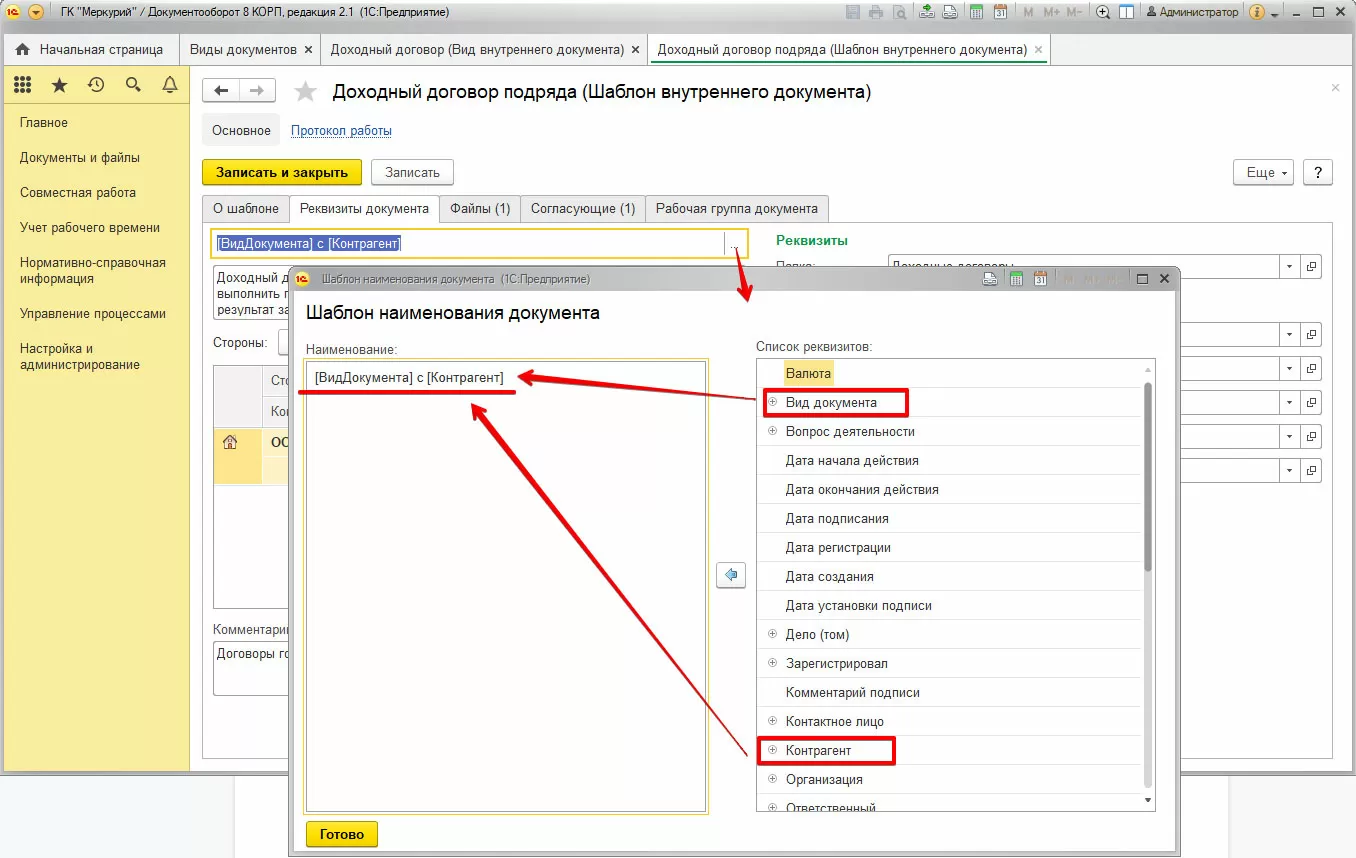Viewport: 1356px width, 858px height.
Task: Close the Доходный договор подряда tab
Action: click(1038, 49)
